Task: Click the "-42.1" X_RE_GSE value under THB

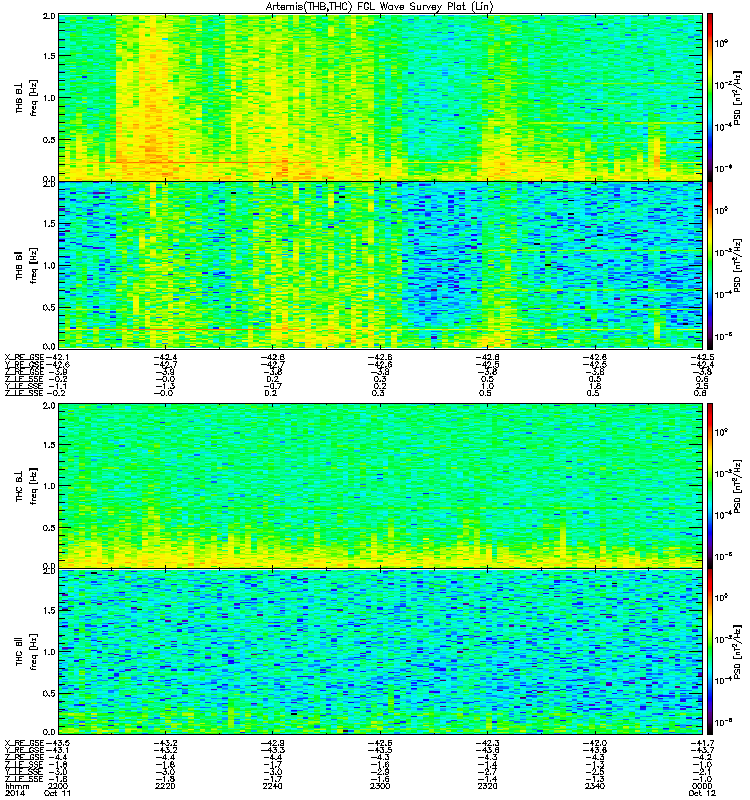Action: point(58,357)
